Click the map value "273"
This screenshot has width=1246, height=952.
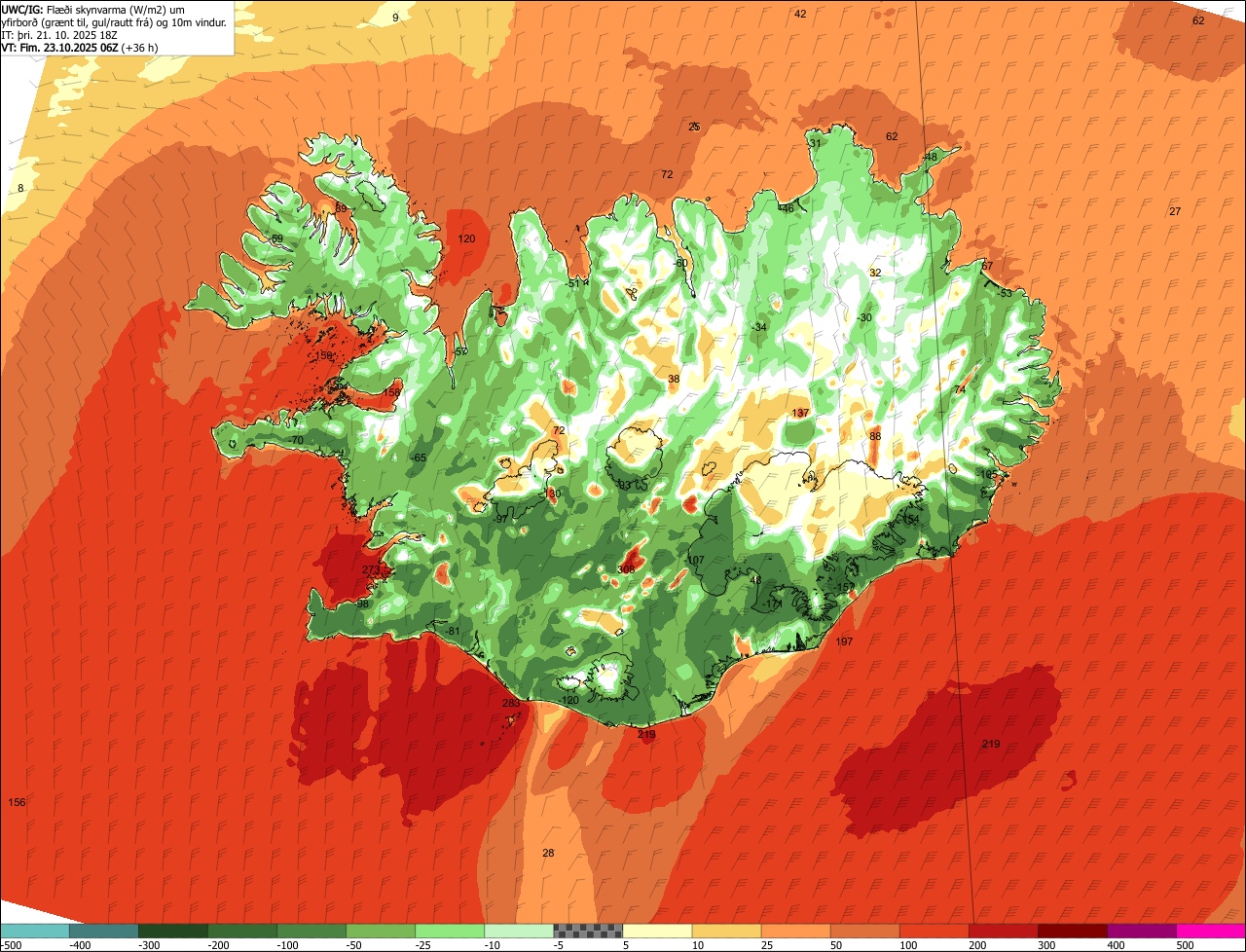click(x=371, y=569)
